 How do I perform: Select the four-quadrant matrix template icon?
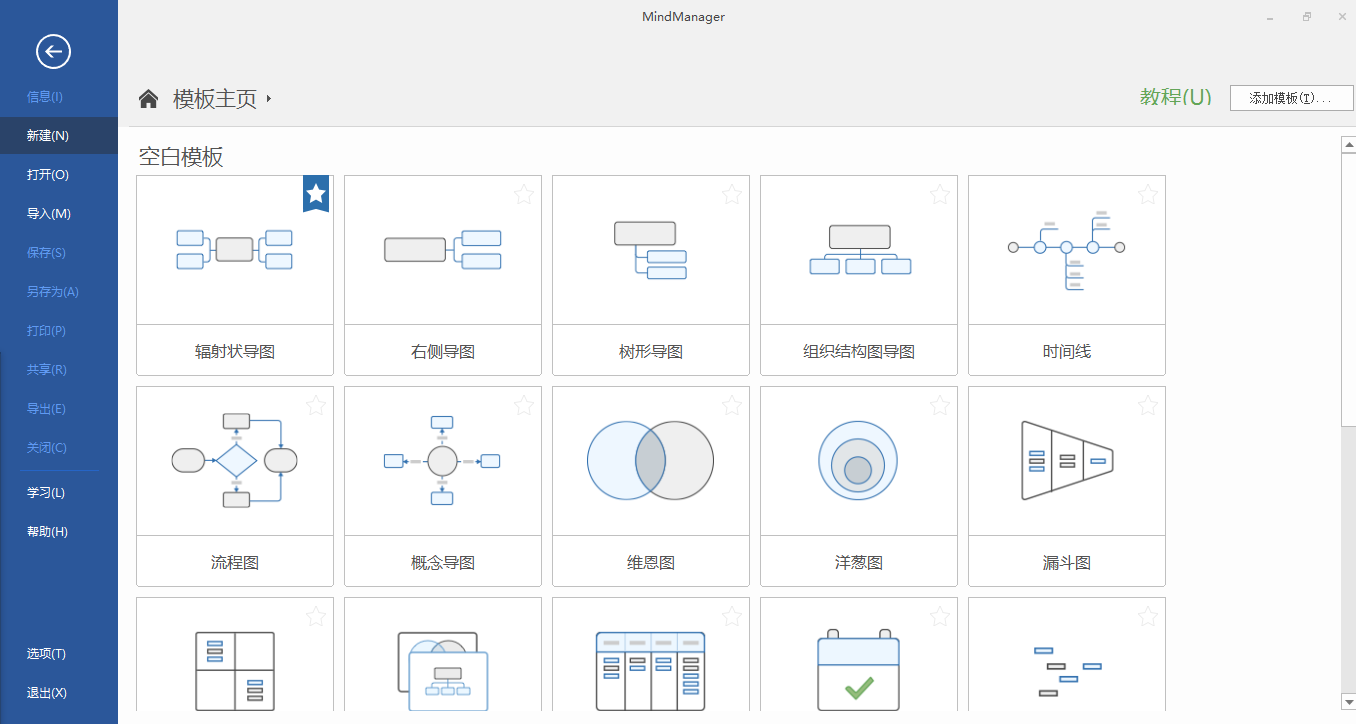(235, 671)
